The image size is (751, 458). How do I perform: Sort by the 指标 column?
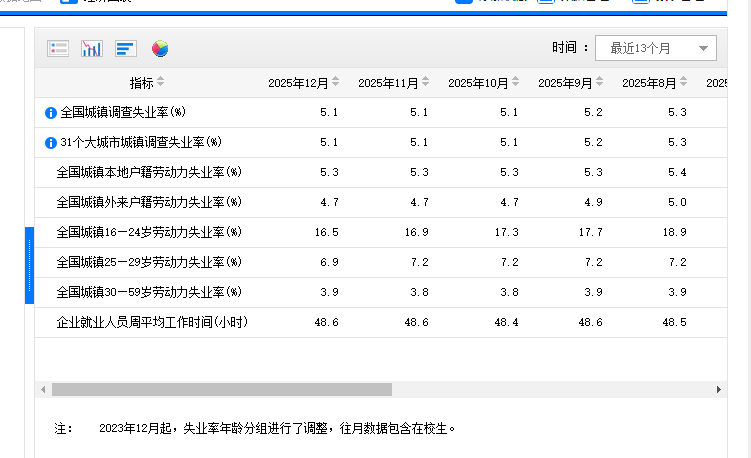(160, 81)
